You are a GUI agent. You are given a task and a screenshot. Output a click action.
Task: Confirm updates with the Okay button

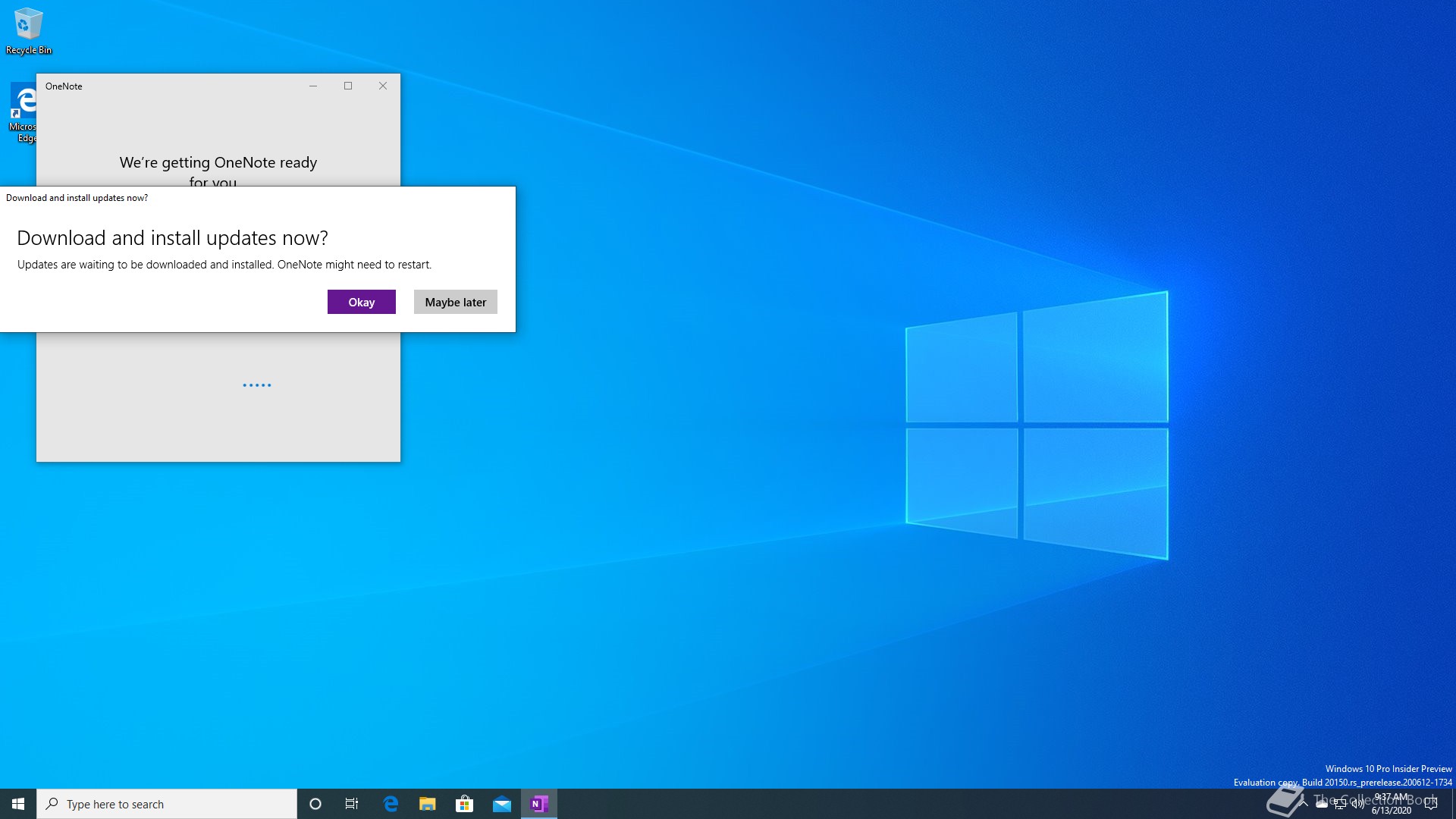pyautogui.click(x=361, y=302)
